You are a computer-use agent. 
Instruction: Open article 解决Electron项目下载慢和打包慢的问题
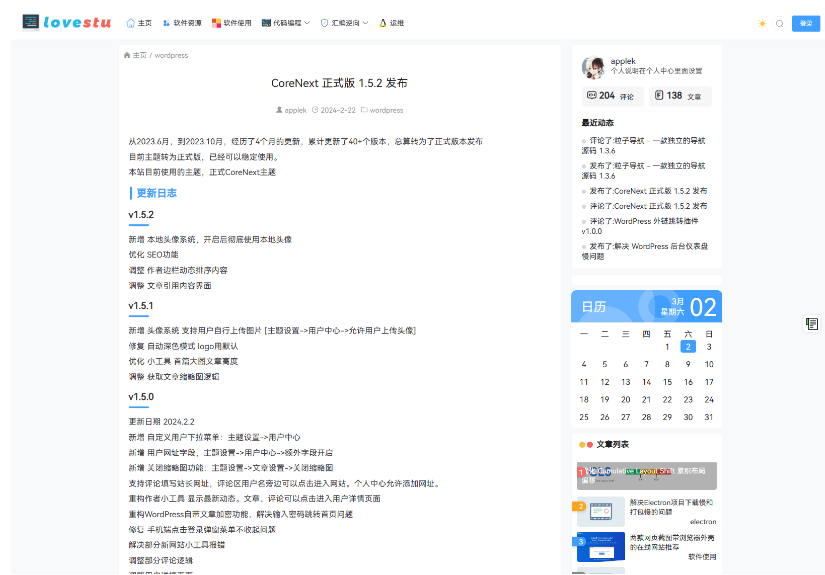671,507
